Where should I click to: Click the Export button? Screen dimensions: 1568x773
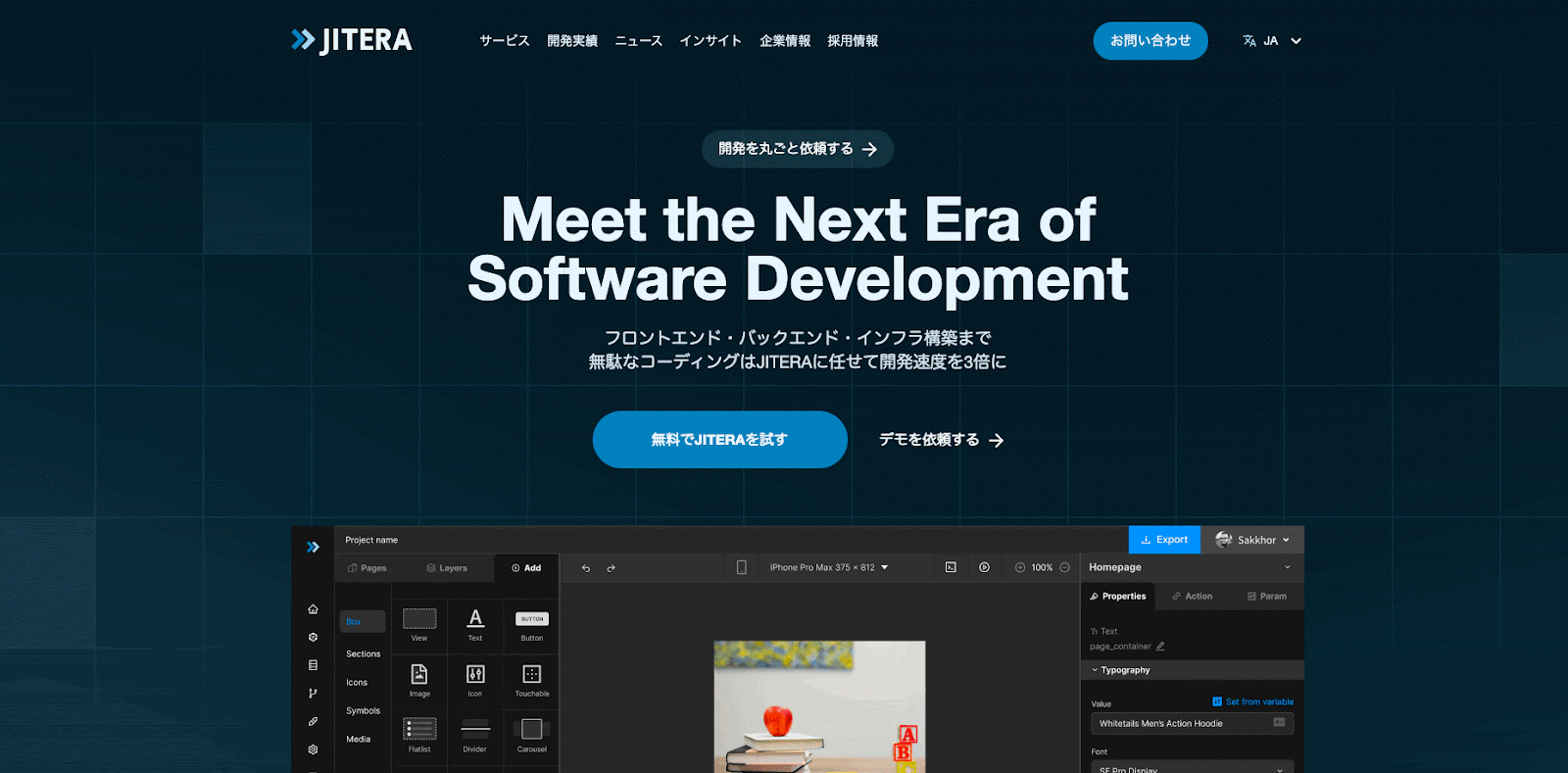(1164, 540)
